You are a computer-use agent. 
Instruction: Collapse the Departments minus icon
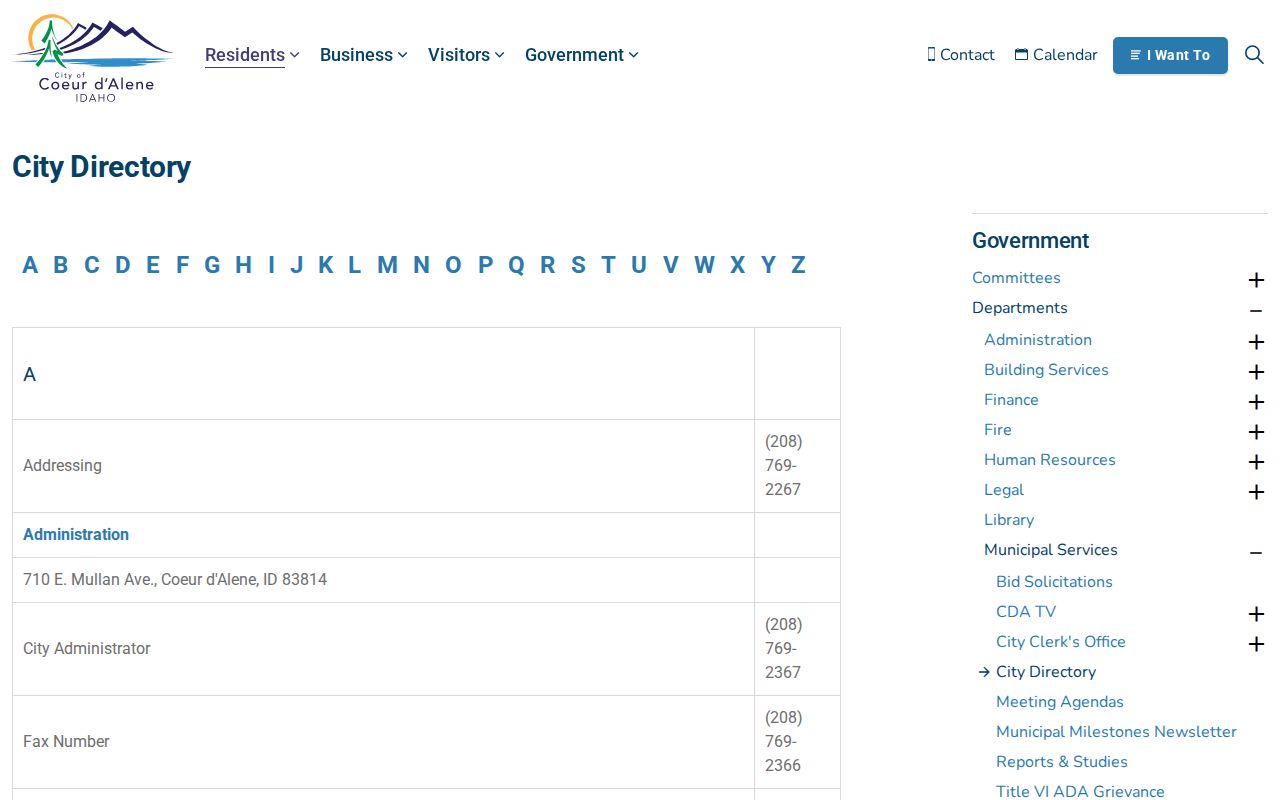tap(1256, 311)
